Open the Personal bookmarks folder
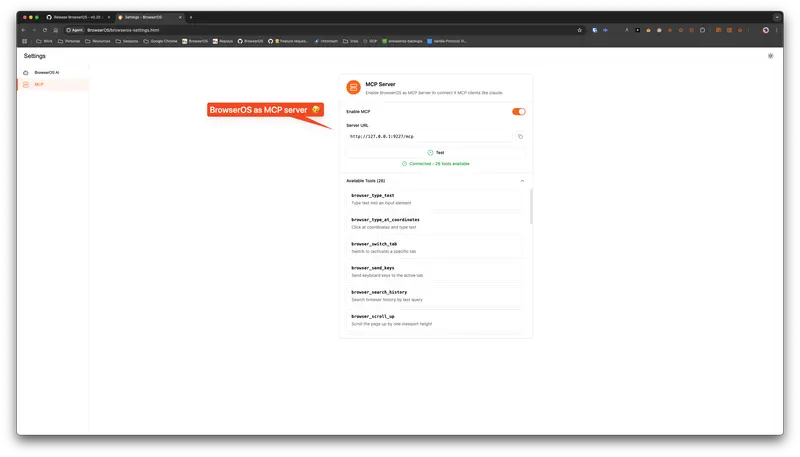The width and height of the screenshot is (800, 457). pos(69,41)
